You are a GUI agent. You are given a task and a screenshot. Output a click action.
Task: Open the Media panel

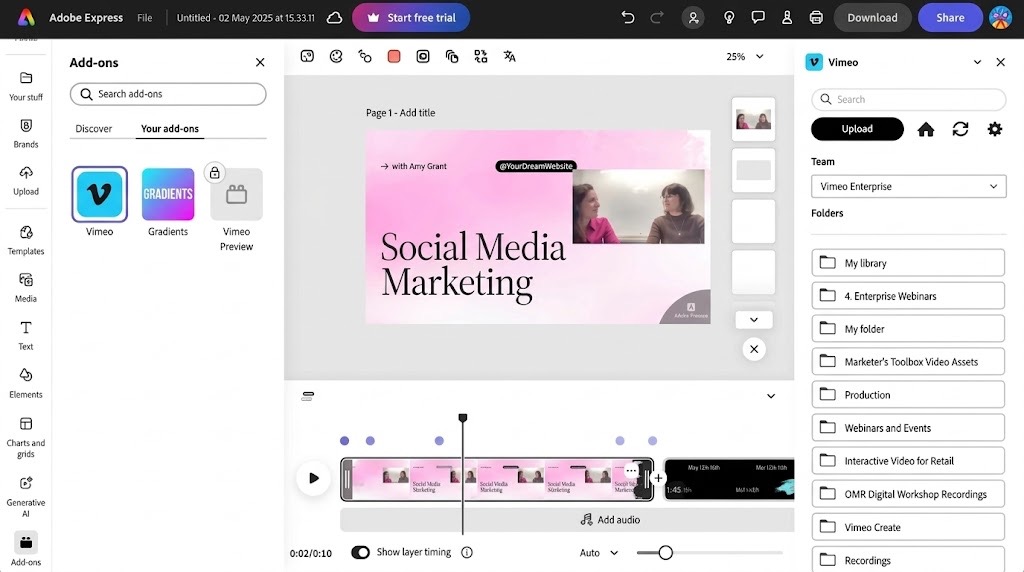(25, 288)
